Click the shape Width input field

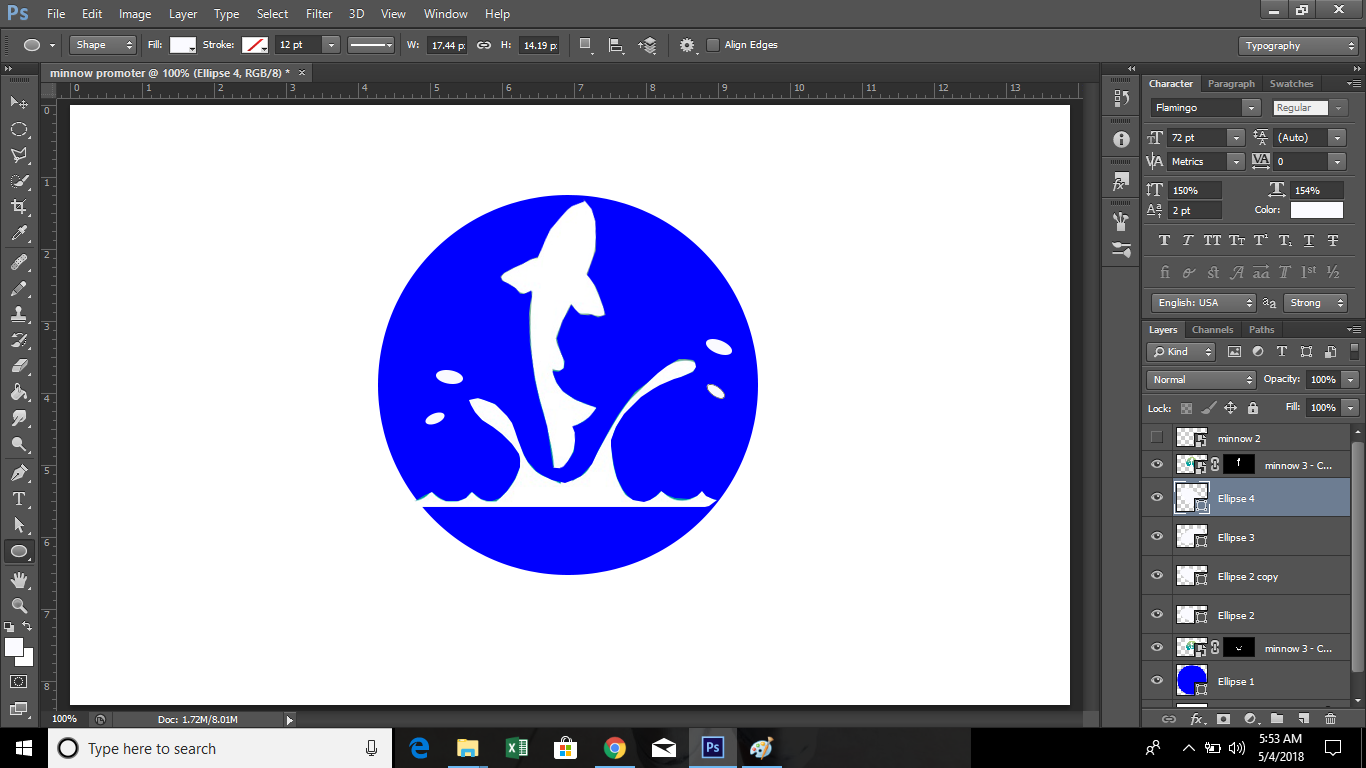[x=447, y=45]
